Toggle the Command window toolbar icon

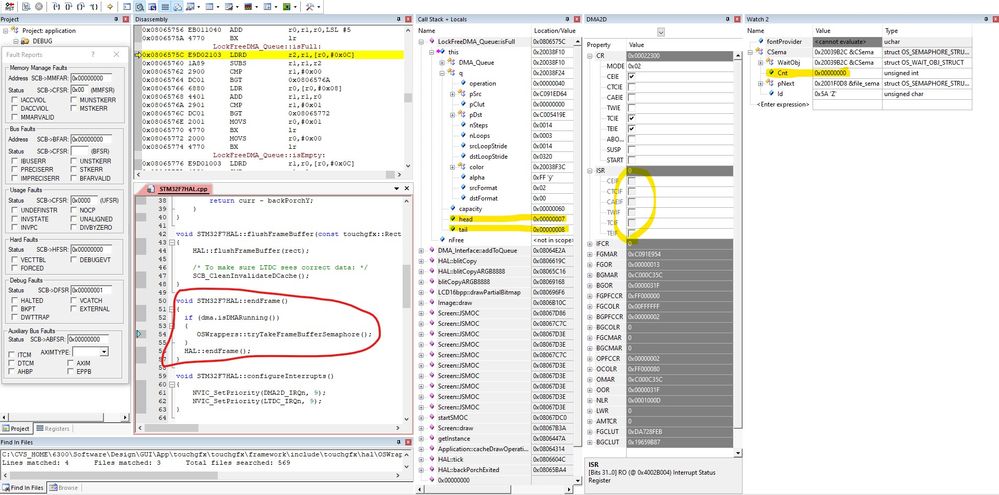[x=126, y=6]
